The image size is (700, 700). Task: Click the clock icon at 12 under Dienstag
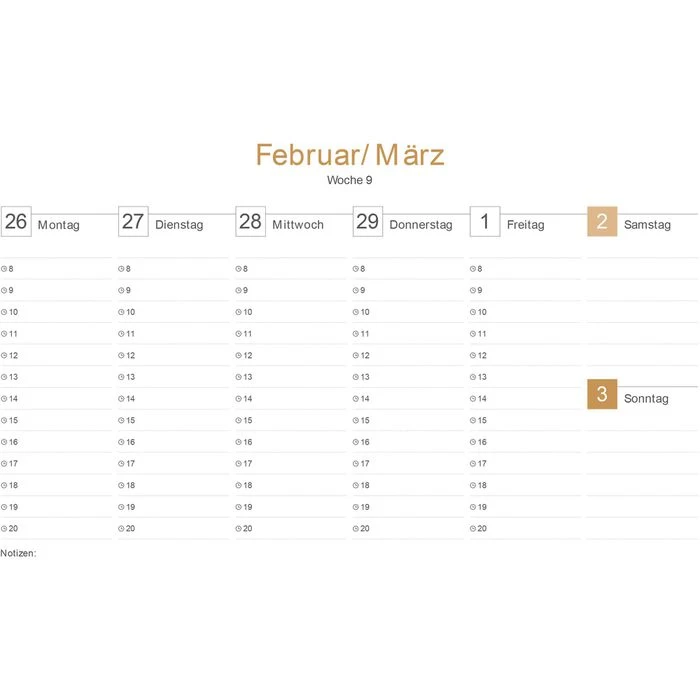pos(121,356)
